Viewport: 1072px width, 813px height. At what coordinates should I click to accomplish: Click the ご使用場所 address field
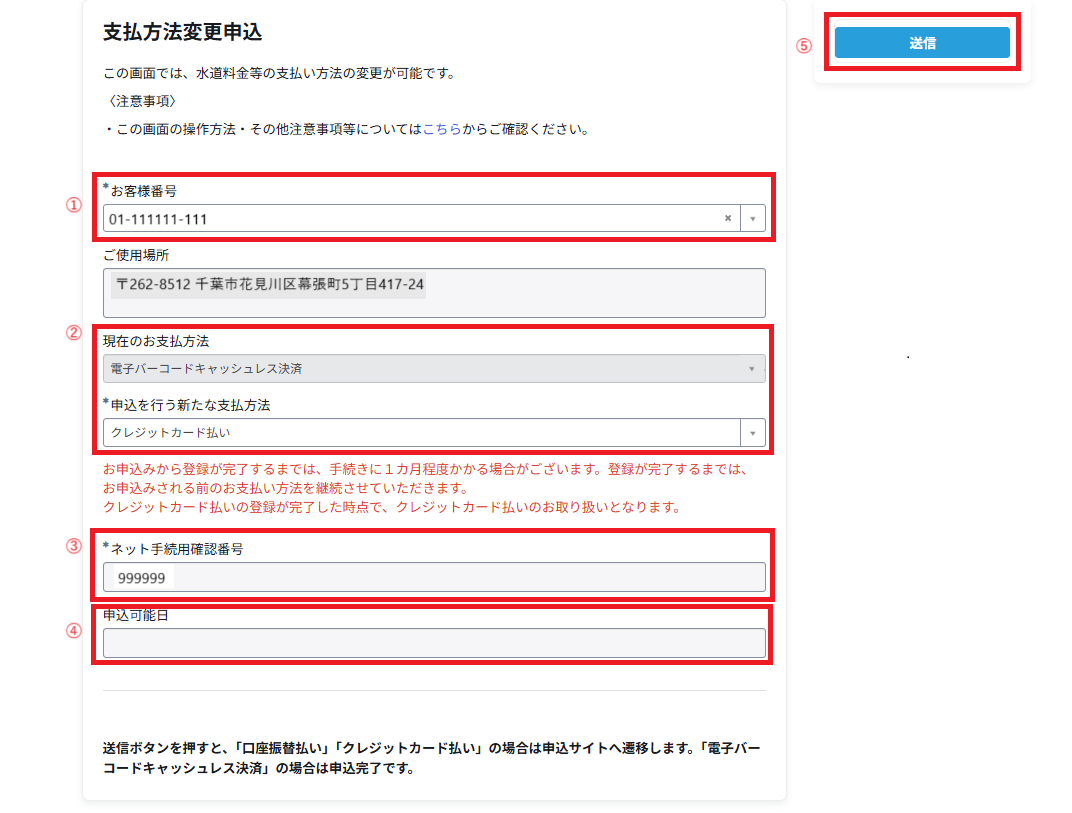[434, 292]
